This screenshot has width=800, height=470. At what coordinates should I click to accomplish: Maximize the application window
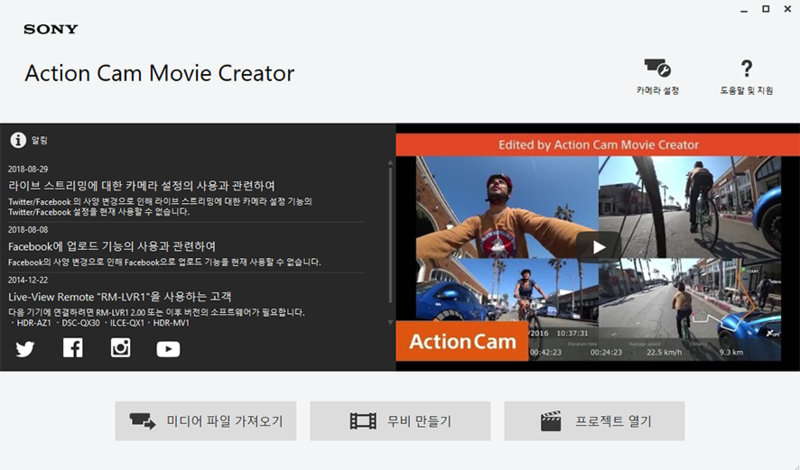766,9
